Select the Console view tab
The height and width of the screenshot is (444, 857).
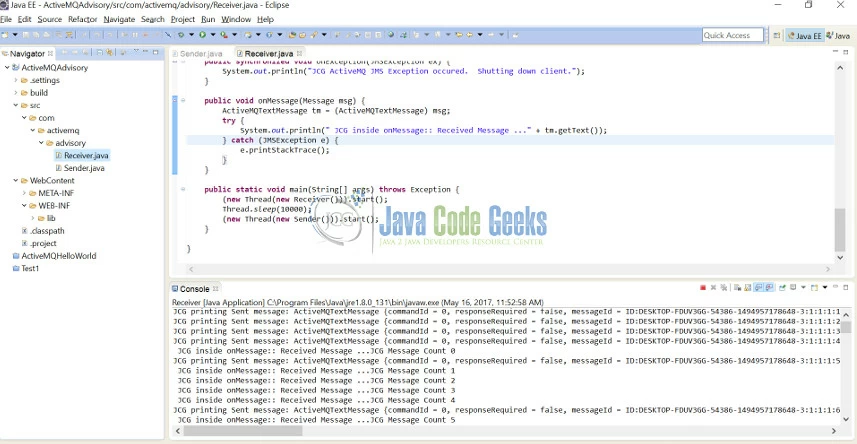195,289
